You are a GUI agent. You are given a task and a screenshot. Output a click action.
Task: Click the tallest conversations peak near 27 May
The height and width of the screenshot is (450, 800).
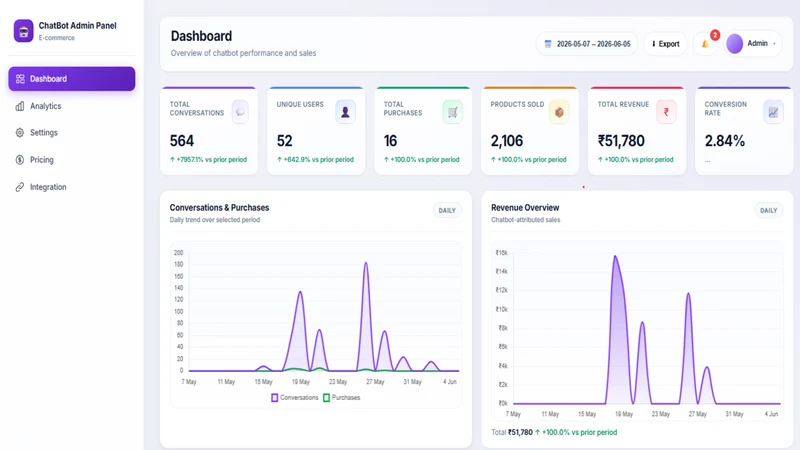tap(366, 263)
